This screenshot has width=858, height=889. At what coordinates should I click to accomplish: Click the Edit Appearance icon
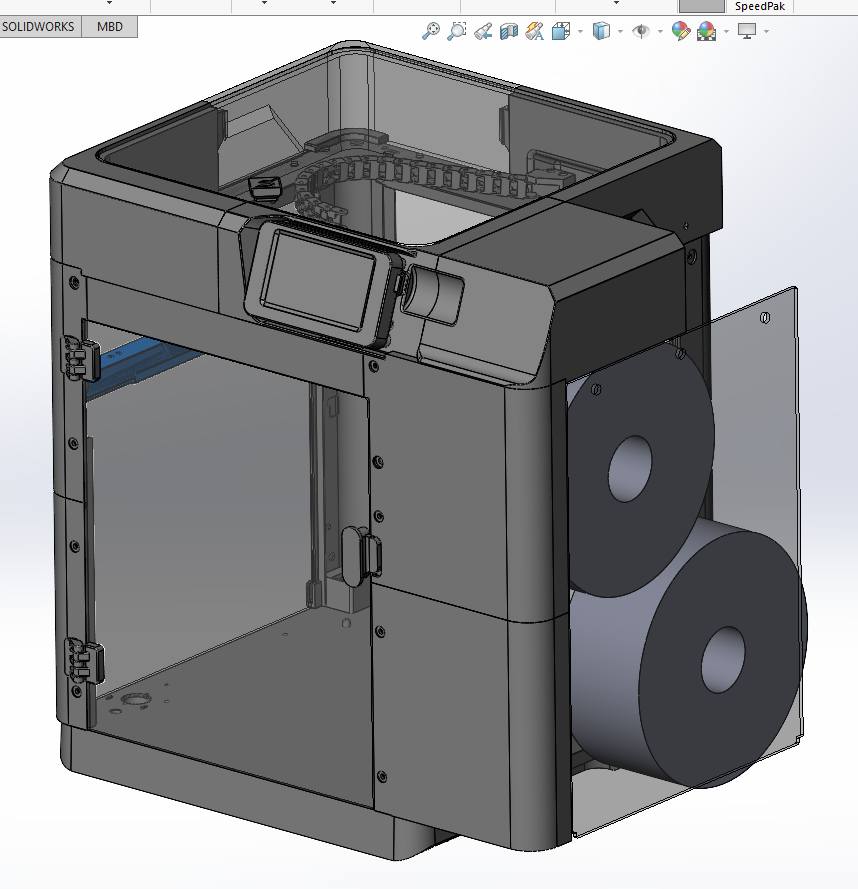(681, 31)
